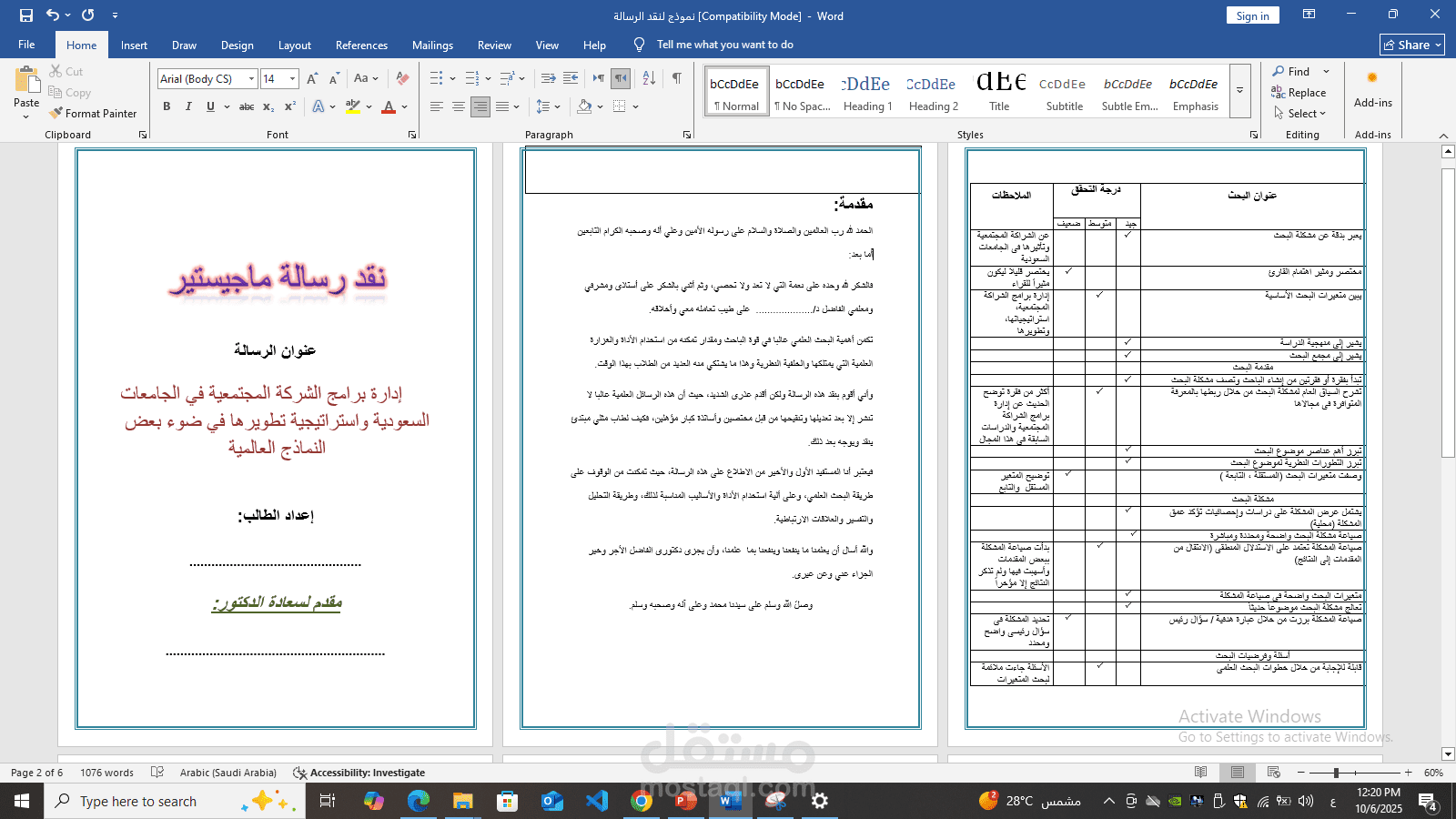Screen dimensions: 1456x819
Task: Click the Windows taskbar search box
Action: (173, 801)
